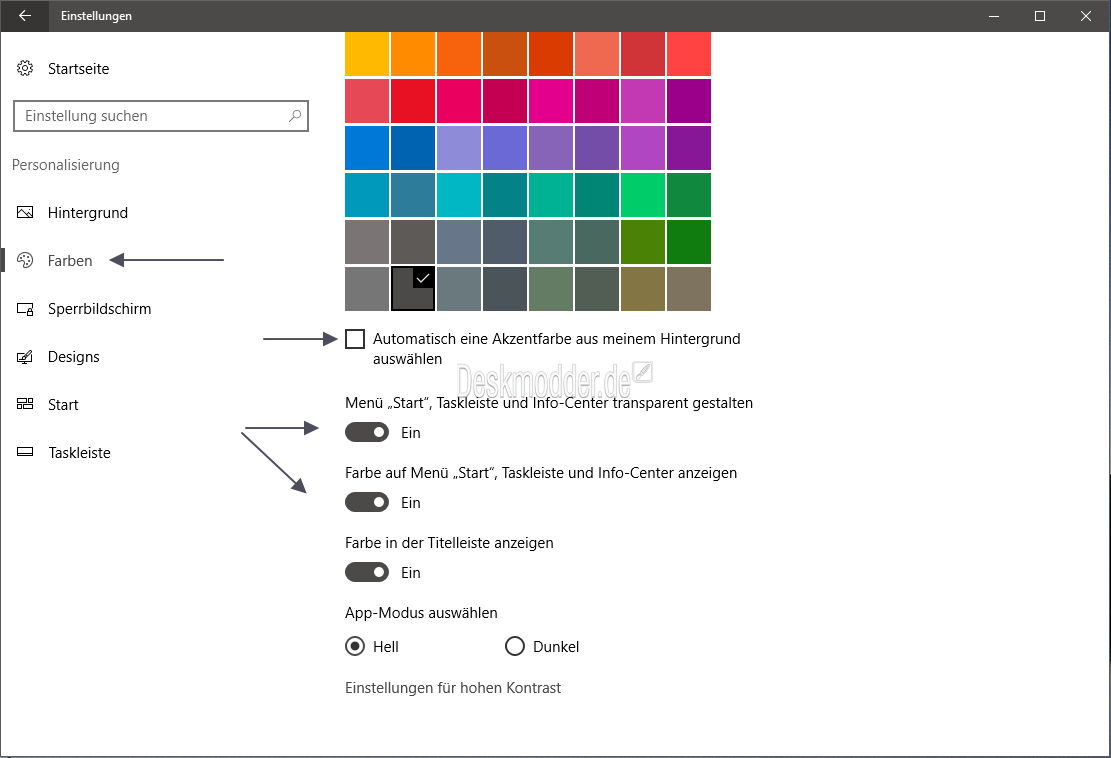The width and height of the screenshot is (1111, 758).
Task: Click the Startseite gear icon
Action: 25,68
